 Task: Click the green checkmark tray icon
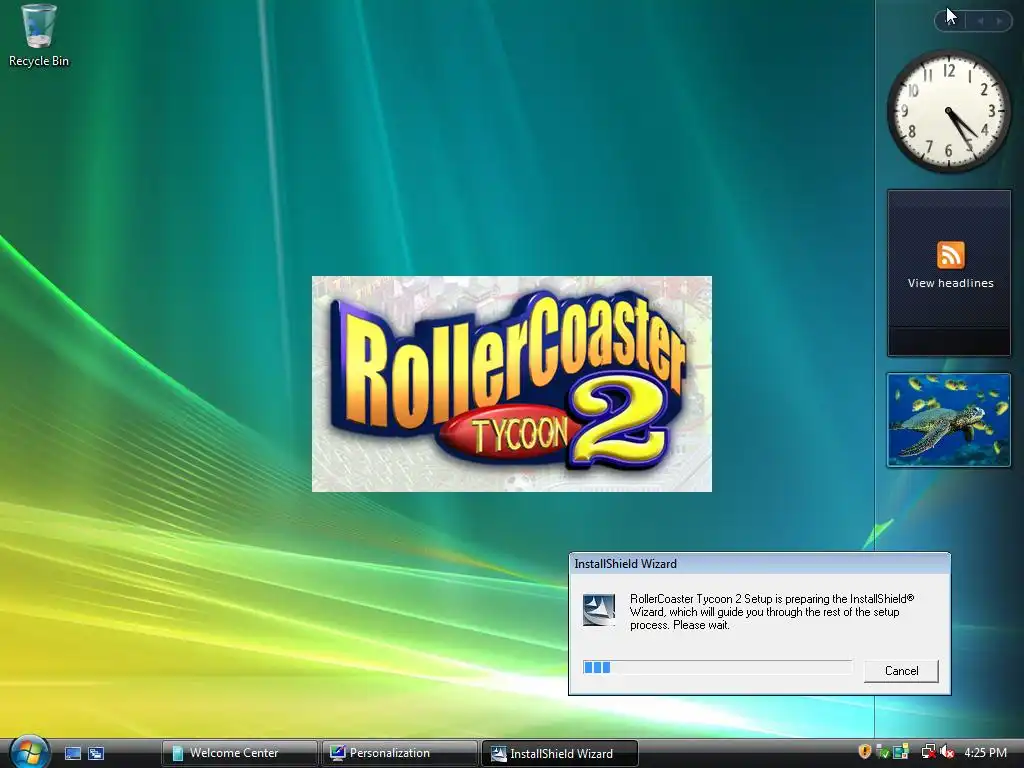[x=882, y=752]
